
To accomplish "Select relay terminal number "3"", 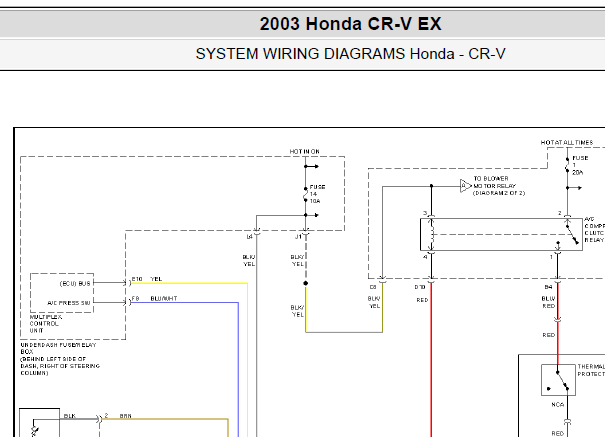I will [425, 213].
